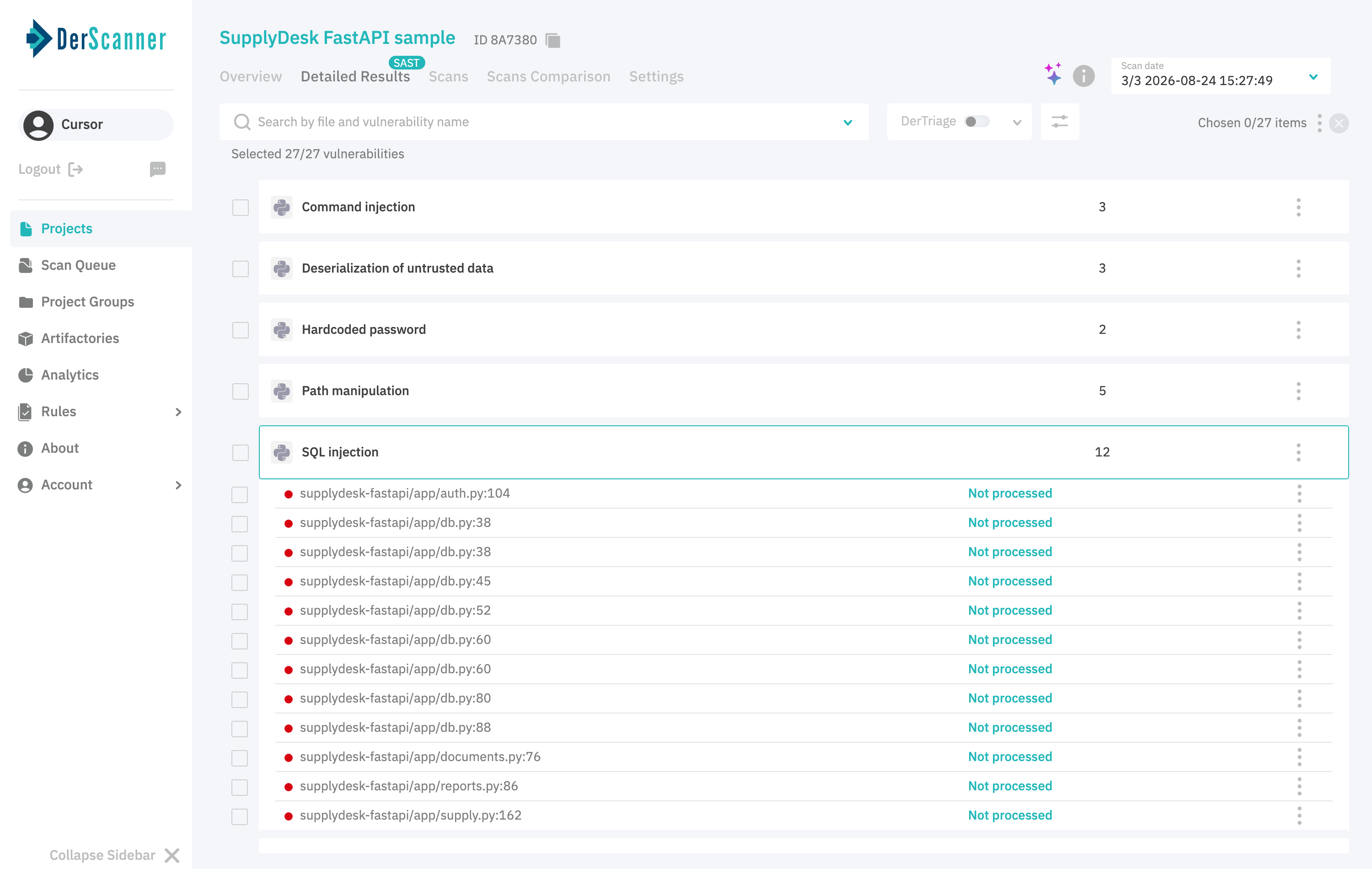The image size is (1372, 869).
Task: Expand the search field dropdown arrow
Action: 848,123
